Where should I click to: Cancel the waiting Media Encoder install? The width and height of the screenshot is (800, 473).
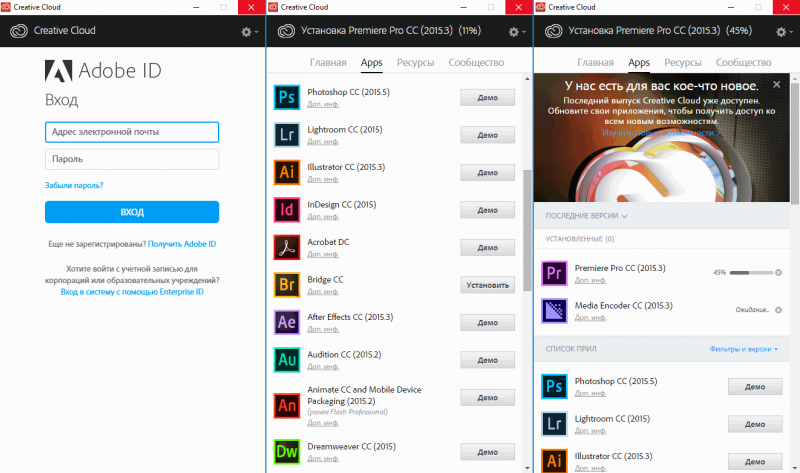click(x=779, y=310)
